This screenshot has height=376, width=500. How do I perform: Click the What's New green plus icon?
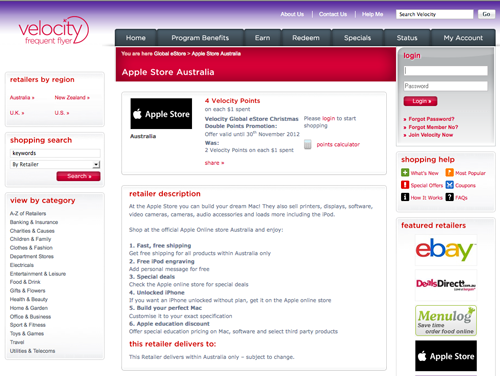tap(405, 172)
